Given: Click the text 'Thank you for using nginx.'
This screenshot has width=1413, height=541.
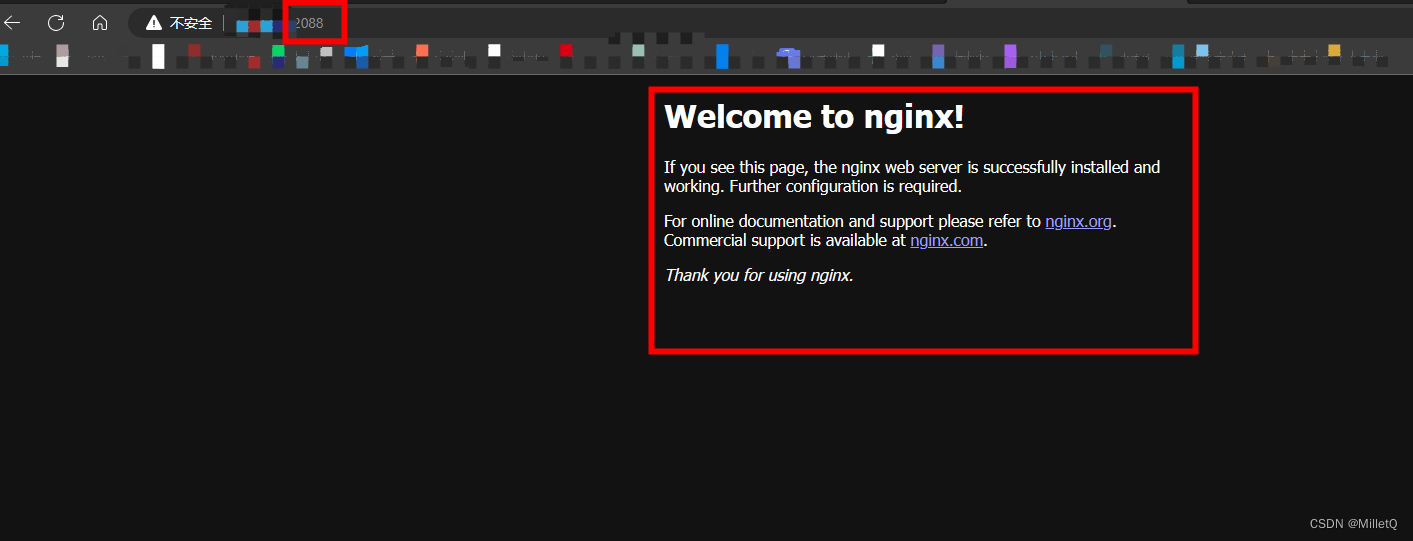Looking at the screenshot, I should tap(759, 275).
